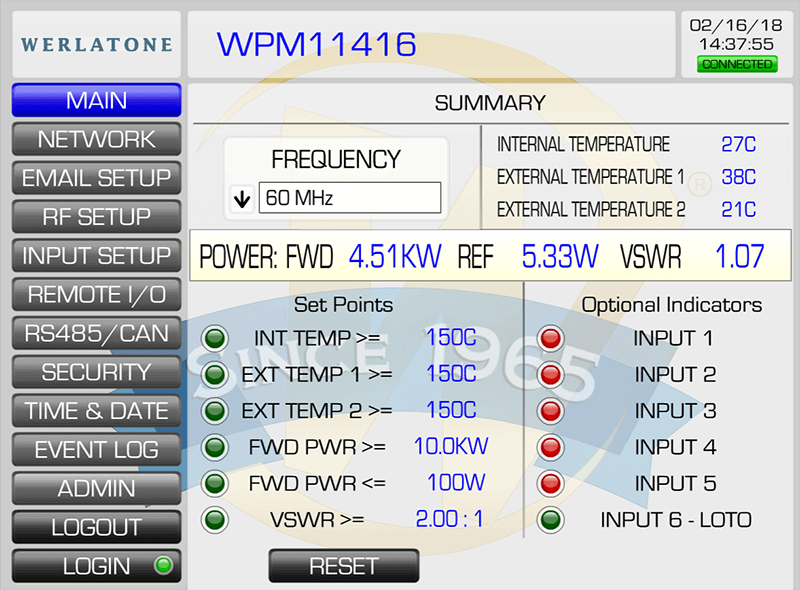The height and width of the screenshot is (590, 800).
Task: Go to SECURITY settings
Action: (96, 372)
